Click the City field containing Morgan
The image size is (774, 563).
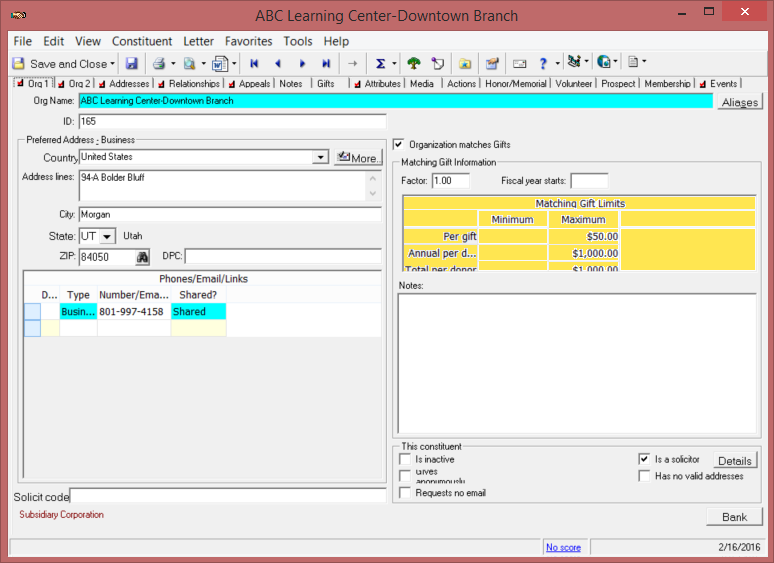(x=230, y=215)
